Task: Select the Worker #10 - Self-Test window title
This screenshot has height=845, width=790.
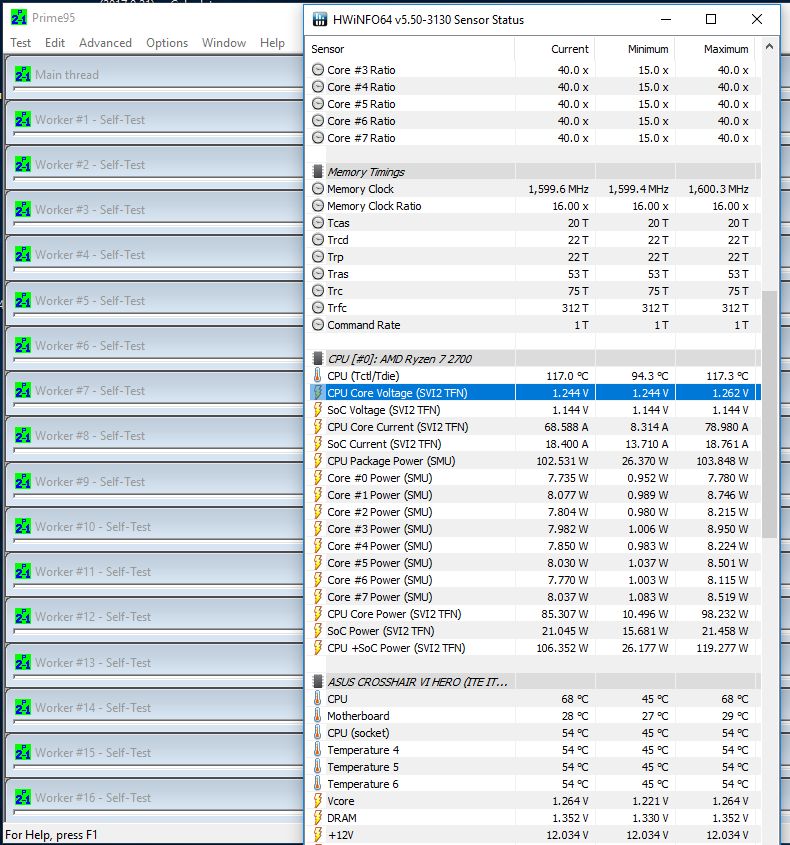Action: click(x=93, y=527)
